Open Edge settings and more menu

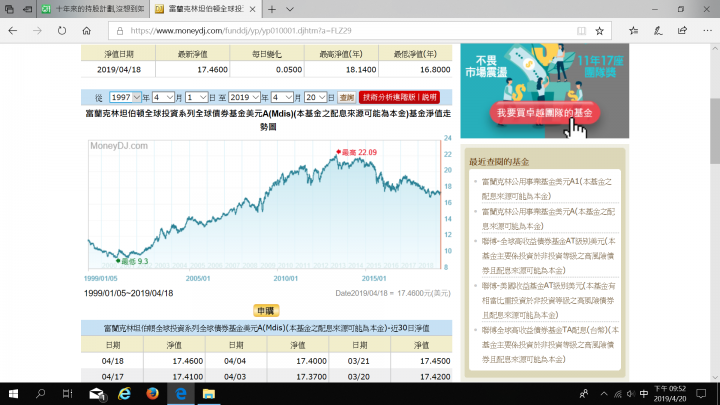(707, 31)
